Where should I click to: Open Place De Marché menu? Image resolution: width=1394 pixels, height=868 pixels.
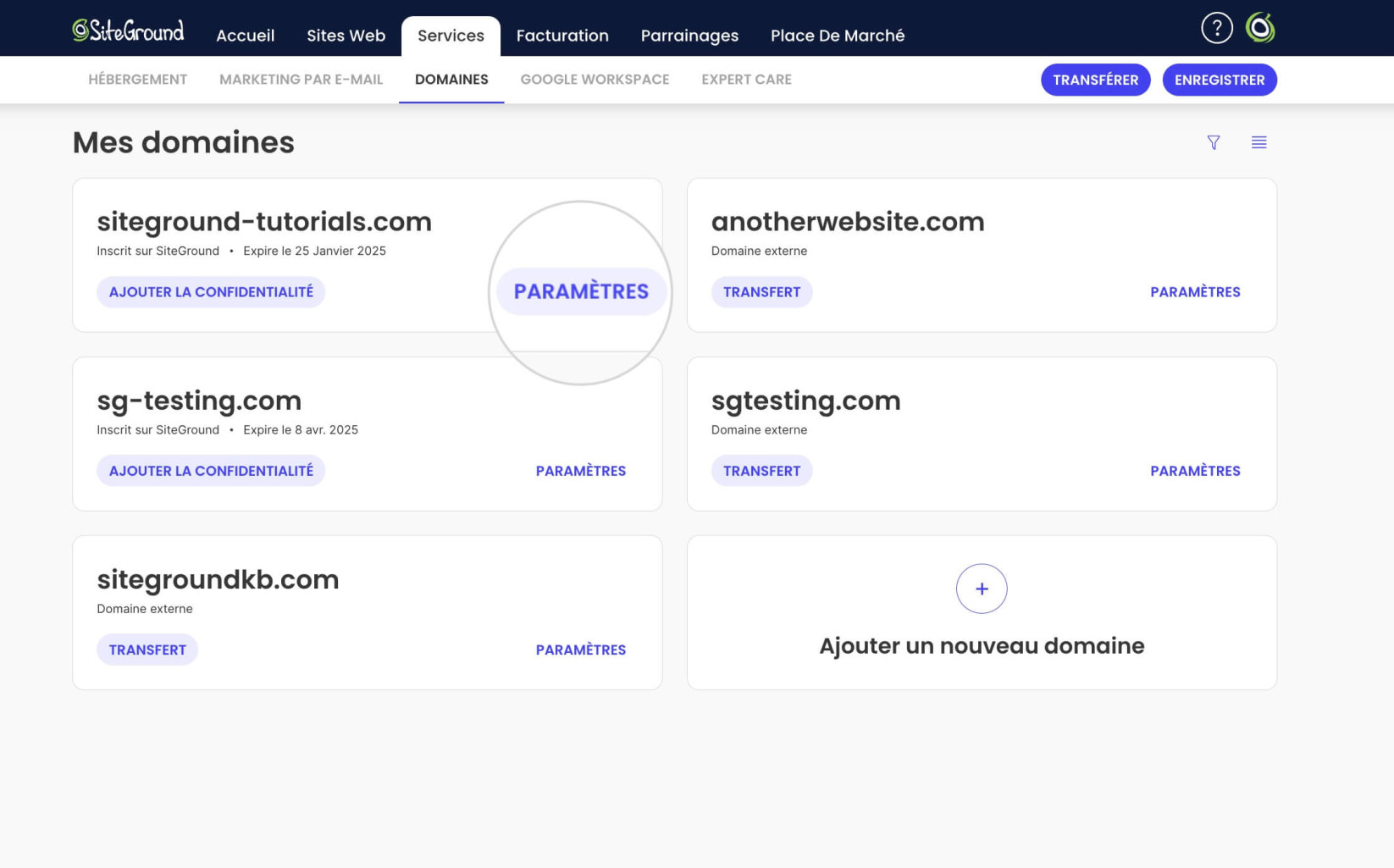tap(838, 36)
